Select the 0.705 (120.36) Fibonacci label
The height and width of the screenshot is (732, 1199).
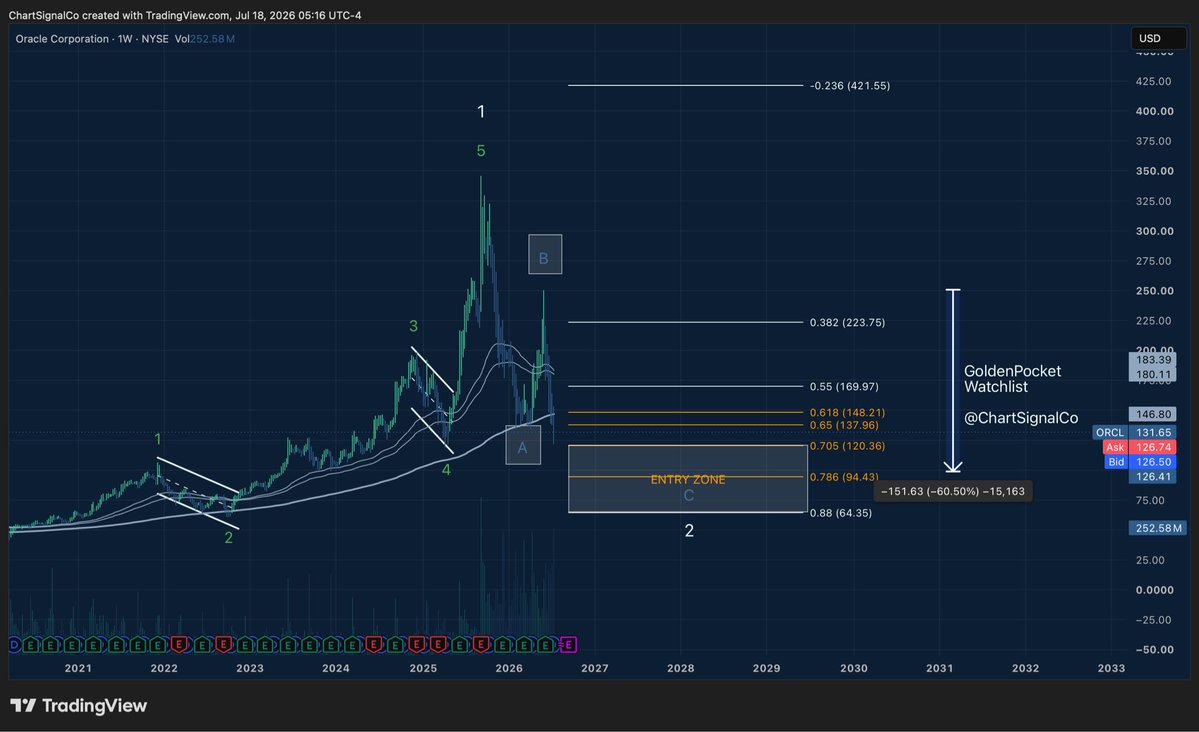847,446
